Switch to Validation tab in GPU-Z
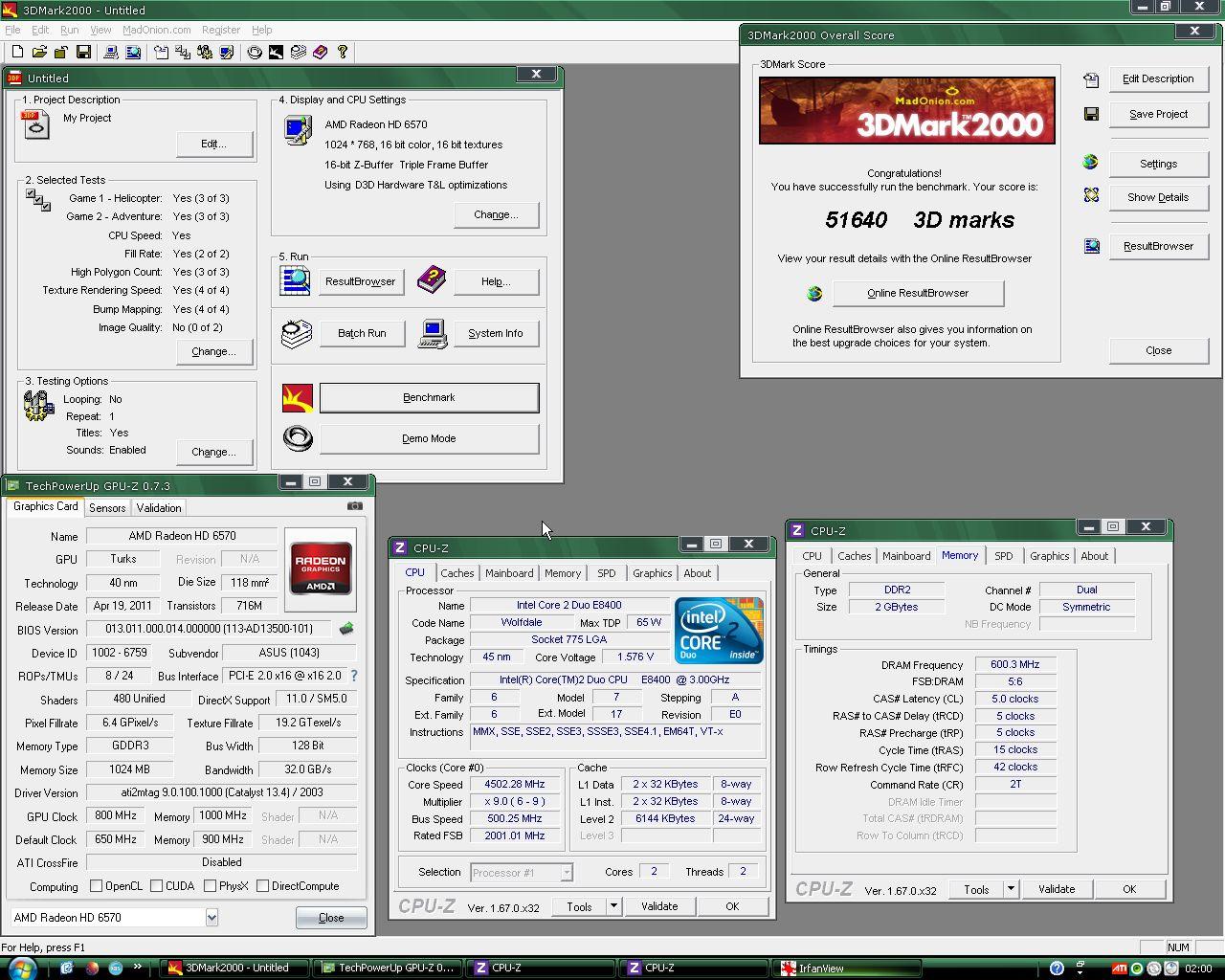This screenshot has width=1225, height=980. pos(159,508)
